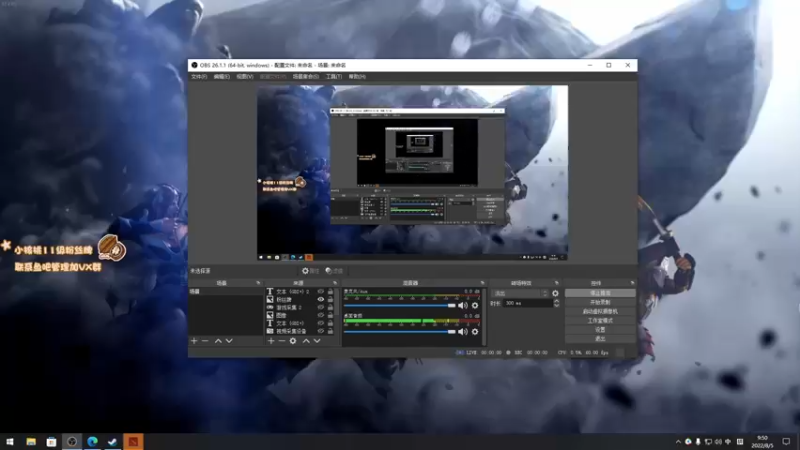Open the scene transition properties gear
The image size is (800, 450).
point(555,293)
